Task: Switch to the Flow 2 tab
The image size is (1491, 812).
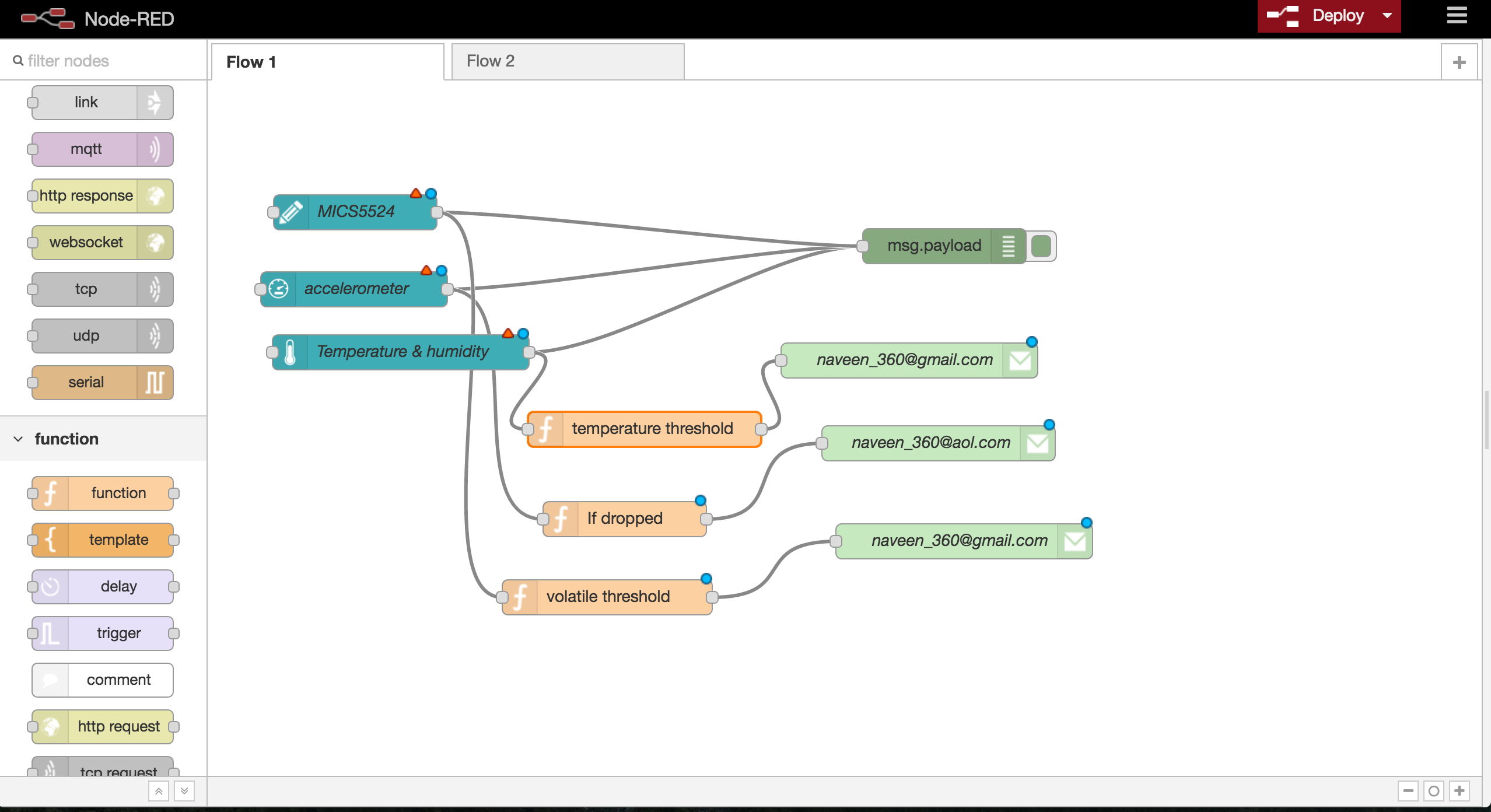Action: point(568,61)
